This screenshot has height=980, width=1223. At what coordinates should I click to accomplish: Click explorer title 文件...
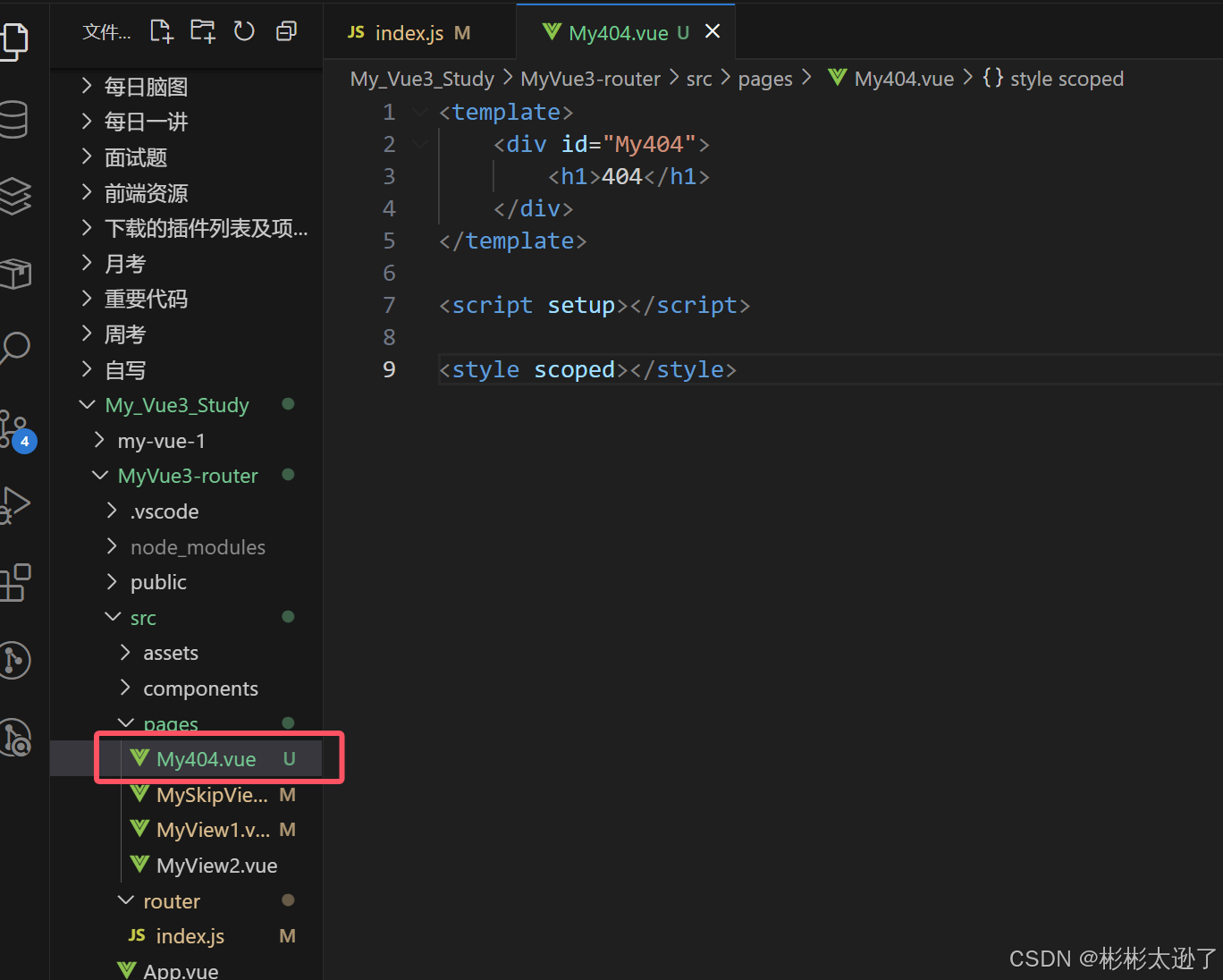106,32
